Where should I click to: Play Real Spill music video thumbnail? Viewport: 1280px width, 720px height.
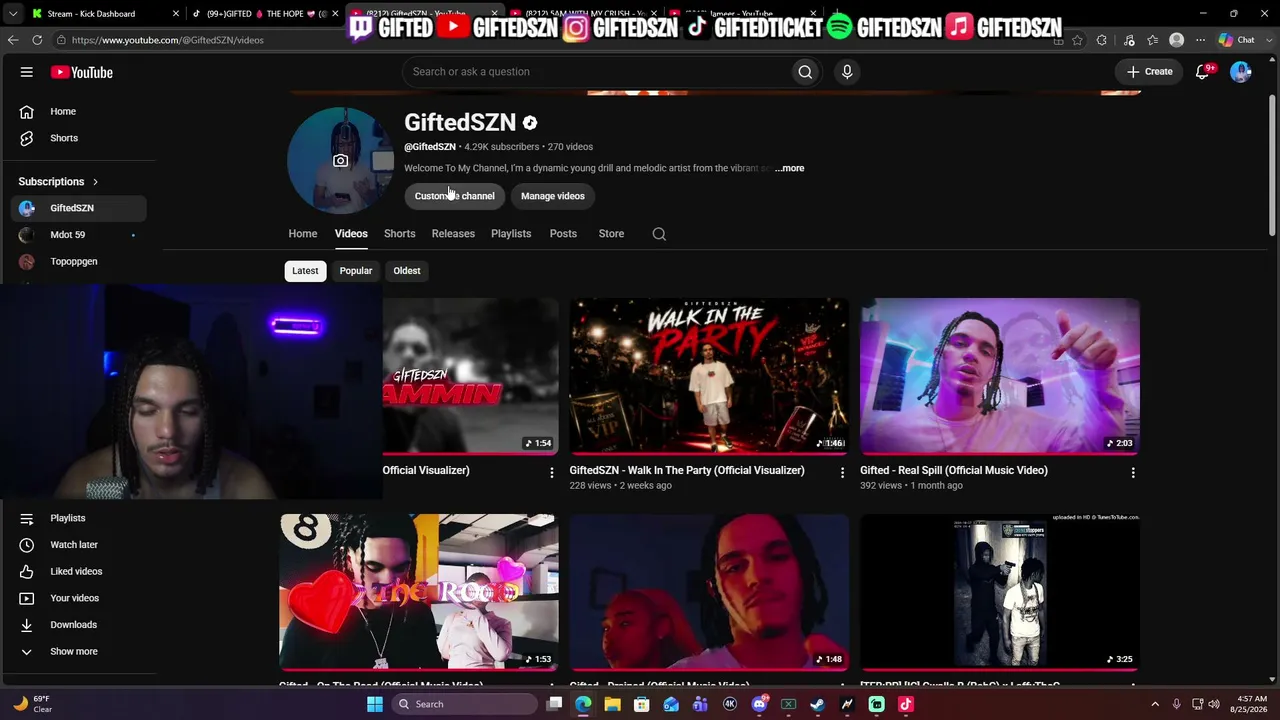pos(1000,376)
